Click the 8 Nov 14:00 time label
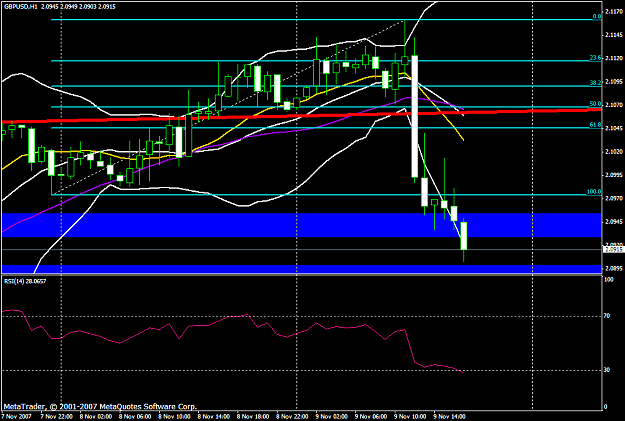The width and height of the screenshot is (625, 421). (x=214, y=417)
